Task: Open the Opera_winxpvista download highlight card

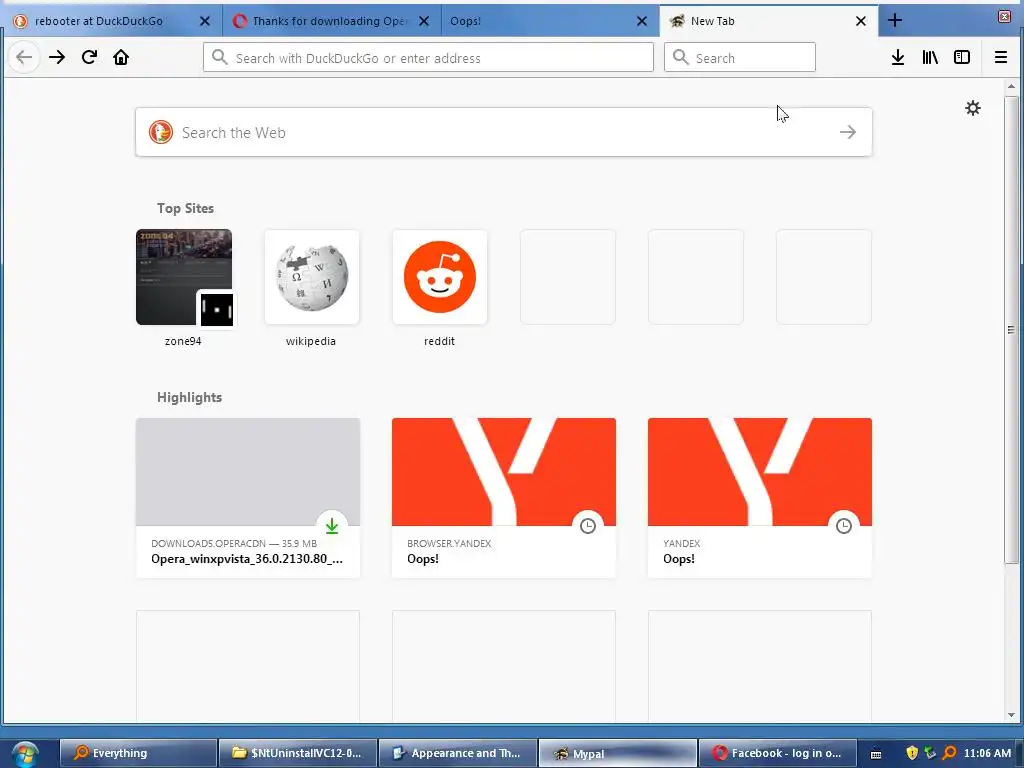Action: point(248,498)
